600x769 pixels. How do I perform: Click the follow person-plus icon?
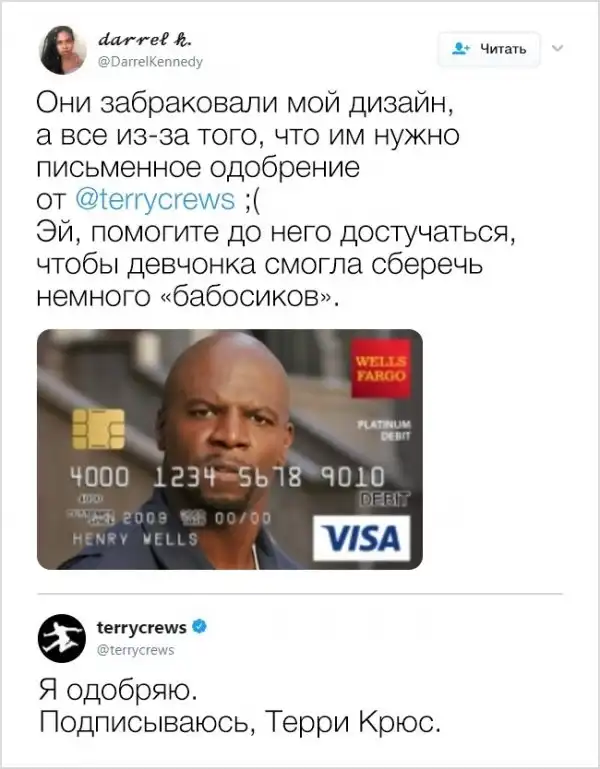[x=460, y=48]
